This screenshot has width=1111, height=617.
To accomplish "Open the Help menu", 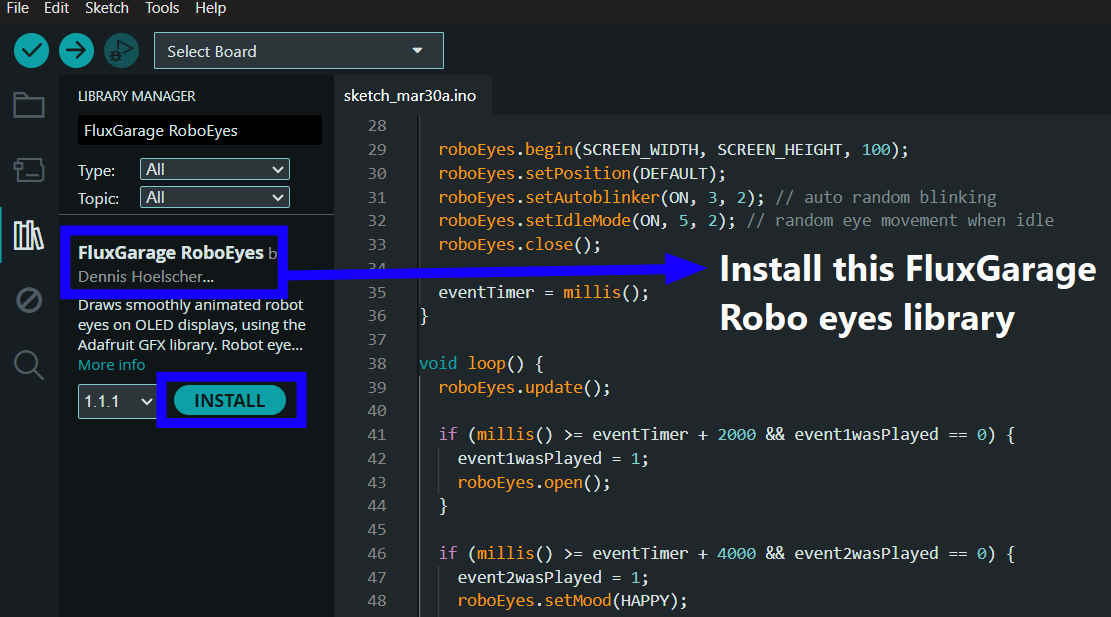I will point(210,9).
